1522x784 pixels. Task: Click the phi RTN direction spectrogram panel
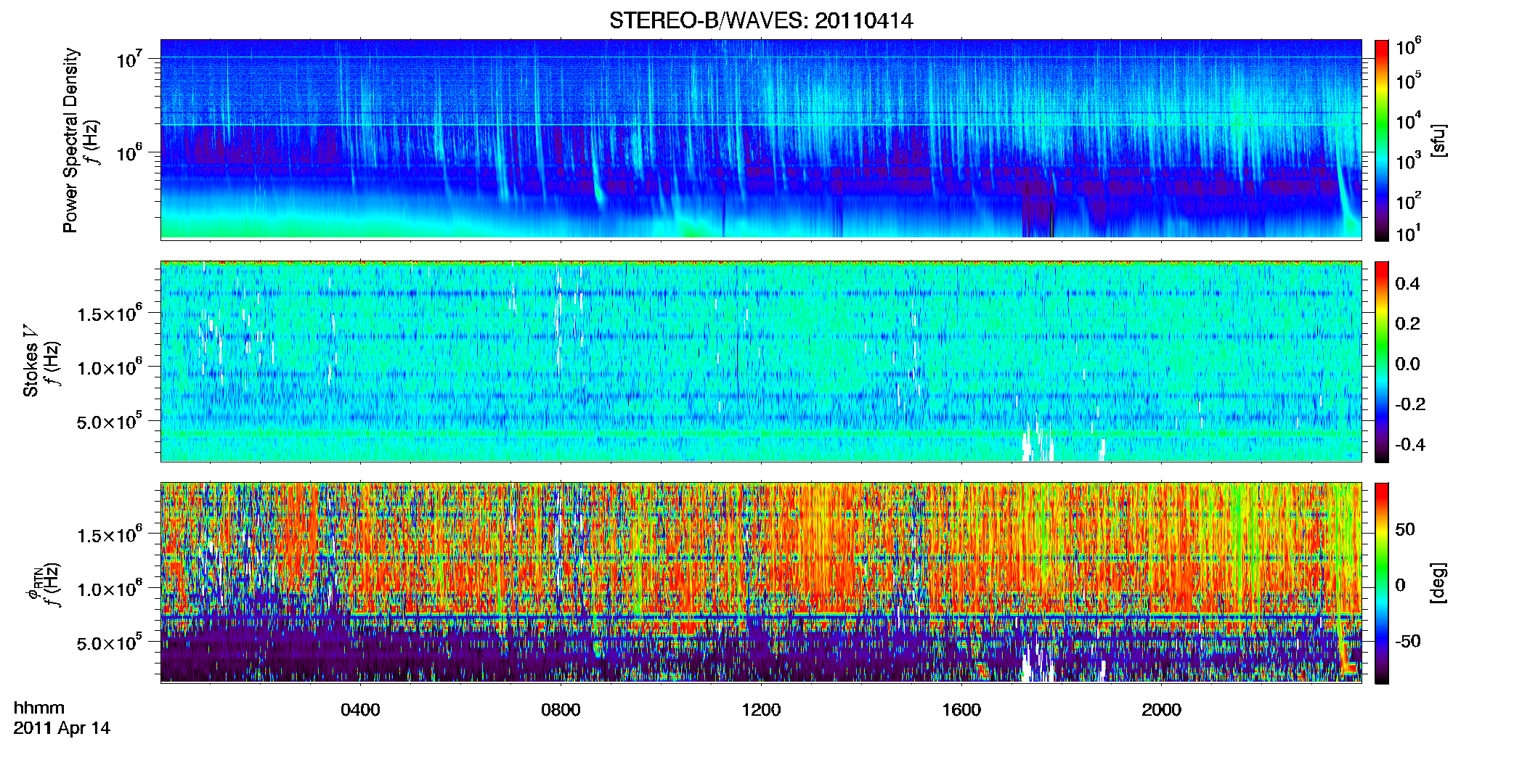tap(761, 583)
